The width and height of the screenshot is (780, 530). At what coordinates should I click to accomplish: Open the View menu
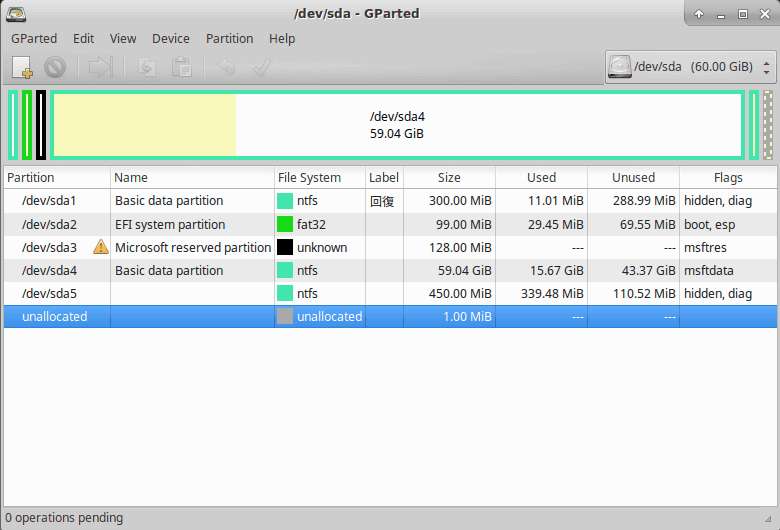[123, 39]
